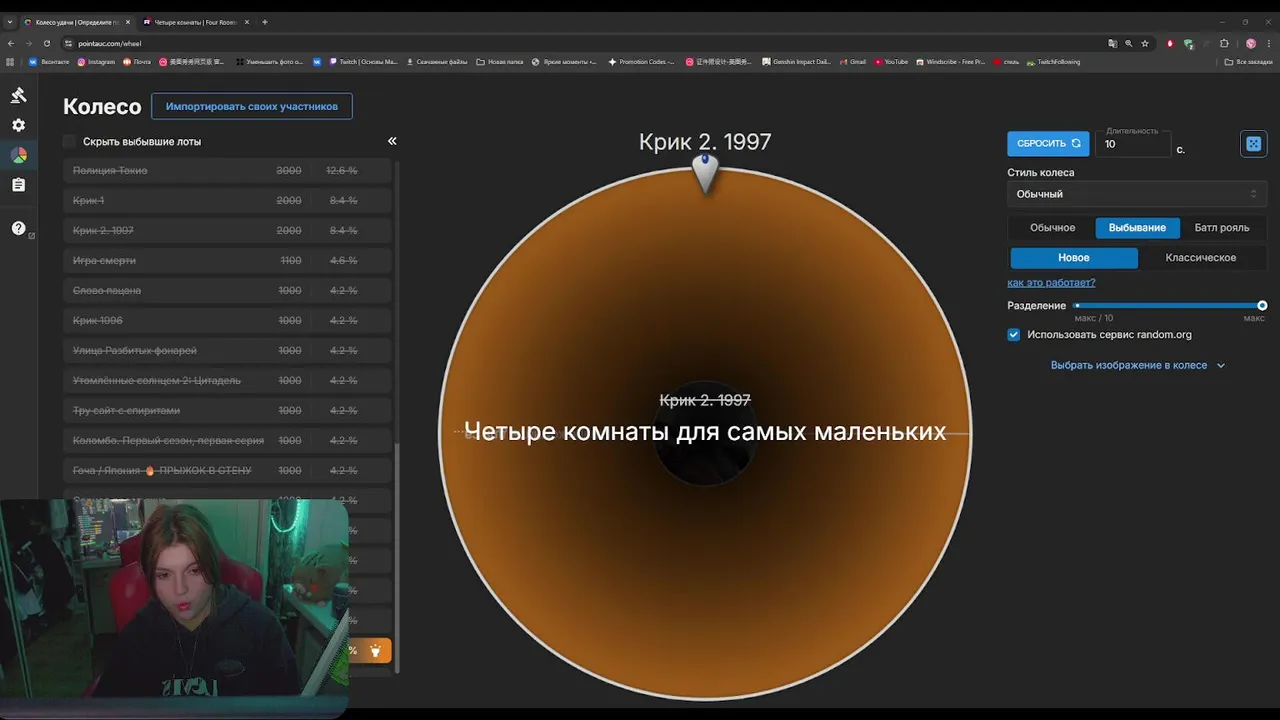Click the Длительность input field
This screenshot has width=1280, height=720.
1133,144
